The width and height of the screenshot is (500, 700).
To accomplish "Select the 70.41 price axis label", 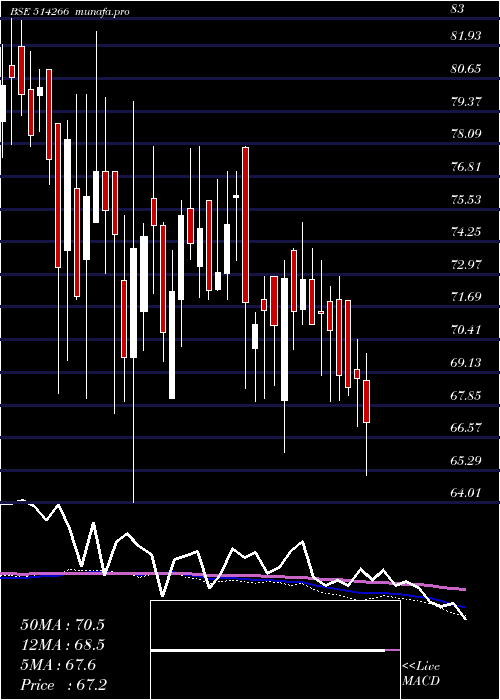I will point(467,330).
